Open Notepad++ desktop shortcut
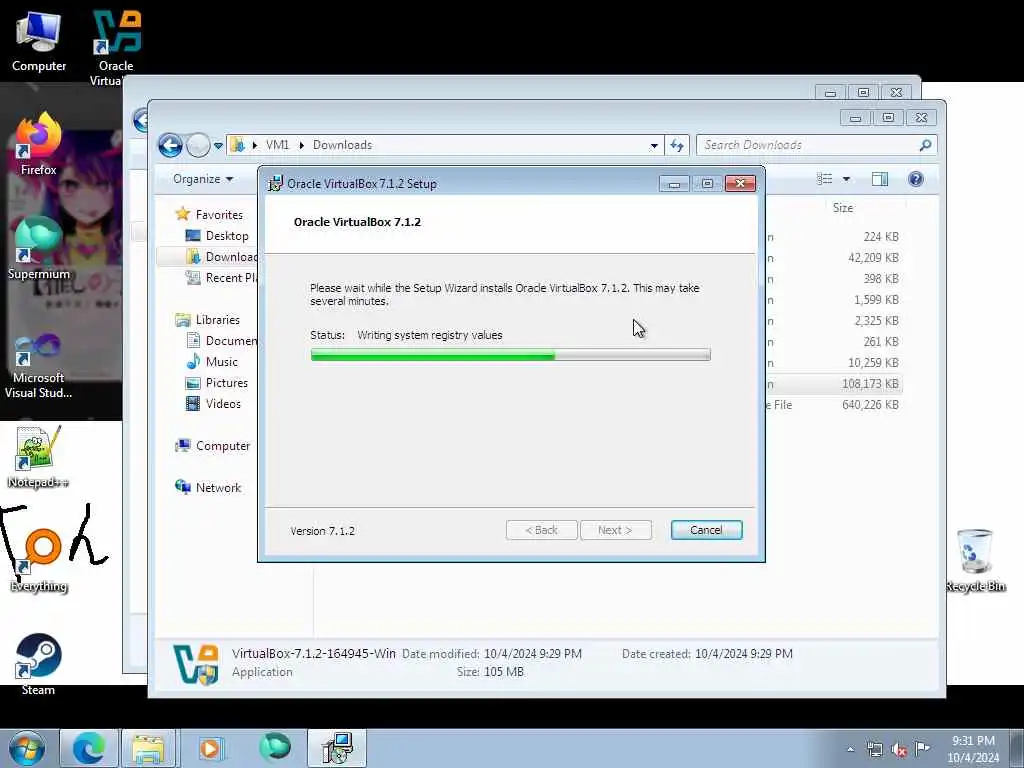 point(38,457)
